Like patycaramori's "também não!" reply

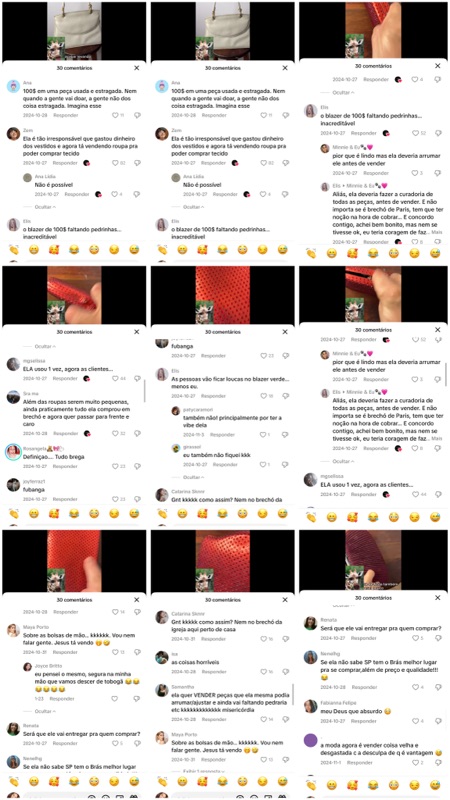point(264,435)
